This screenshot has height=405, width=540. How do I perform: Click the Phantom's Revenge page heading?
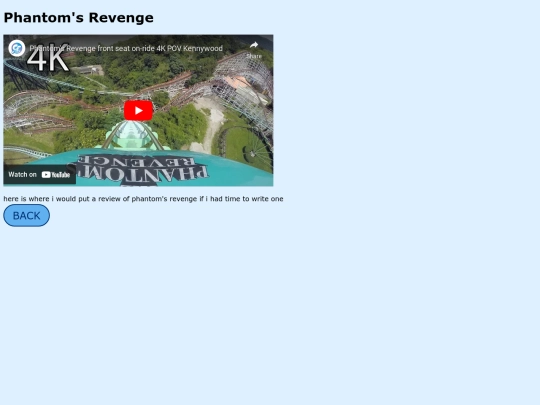[79, 18]
